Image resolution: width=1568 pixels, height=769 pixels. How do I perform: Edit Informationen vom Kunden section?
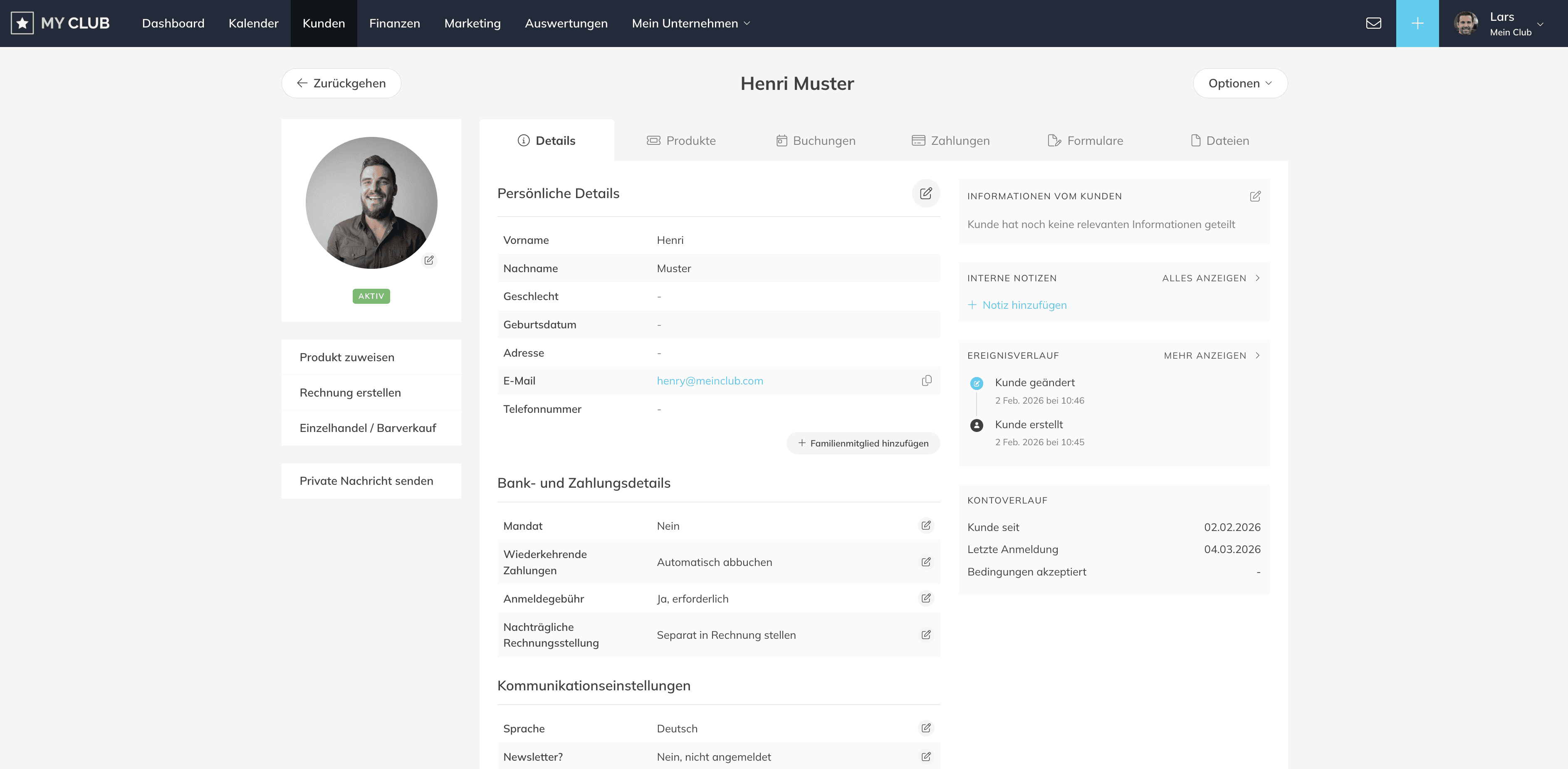click(1255, 196)
